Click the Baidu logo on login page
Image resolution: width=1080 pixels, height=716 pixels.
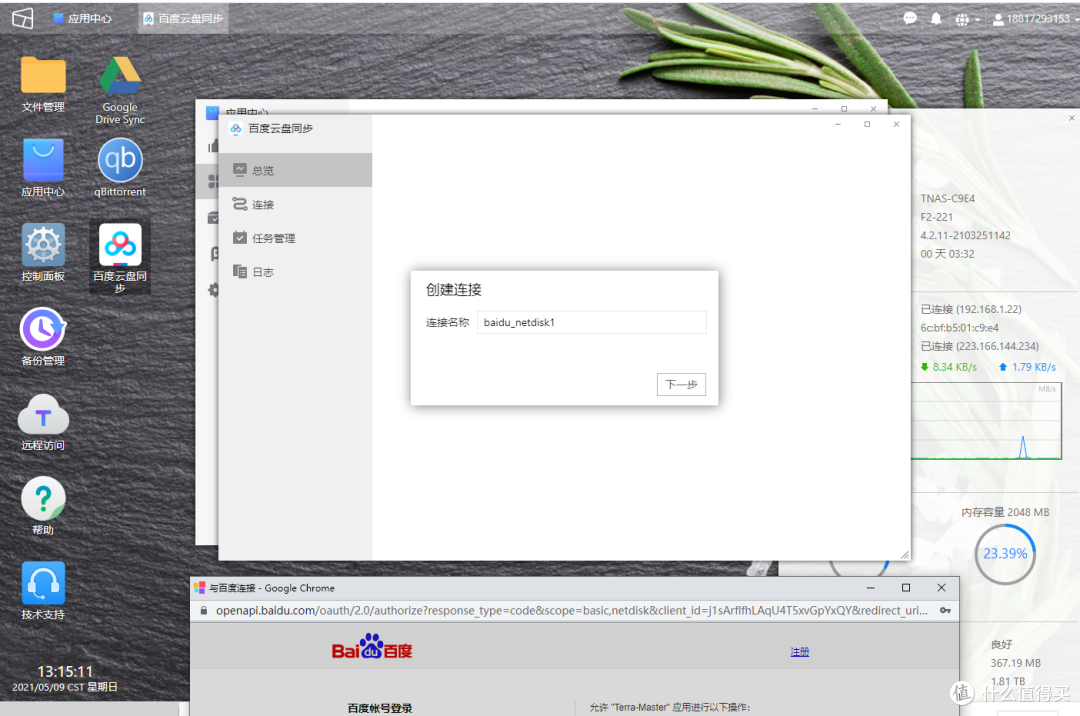coord(372,647)
